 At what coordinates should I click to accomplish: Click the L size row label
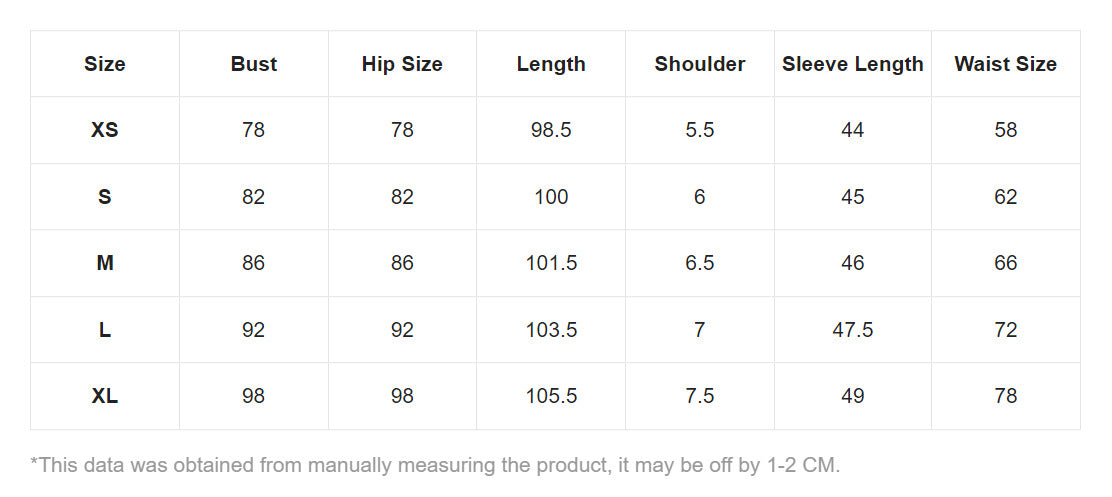pos(105,330)
